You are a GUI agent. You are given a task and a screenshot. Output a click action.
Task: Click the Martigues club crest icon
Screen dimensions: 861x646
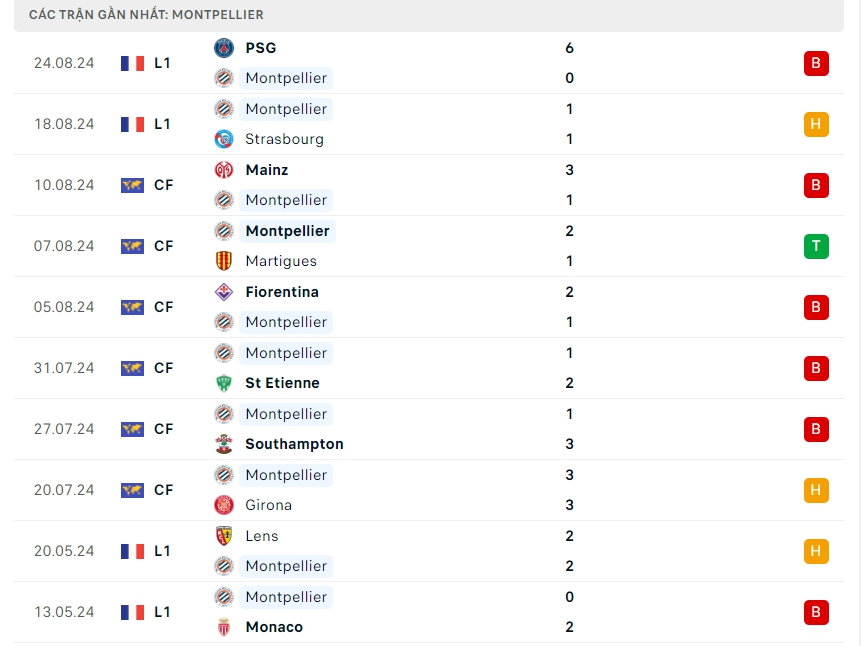pyautogui.click(x=224, y=261)
